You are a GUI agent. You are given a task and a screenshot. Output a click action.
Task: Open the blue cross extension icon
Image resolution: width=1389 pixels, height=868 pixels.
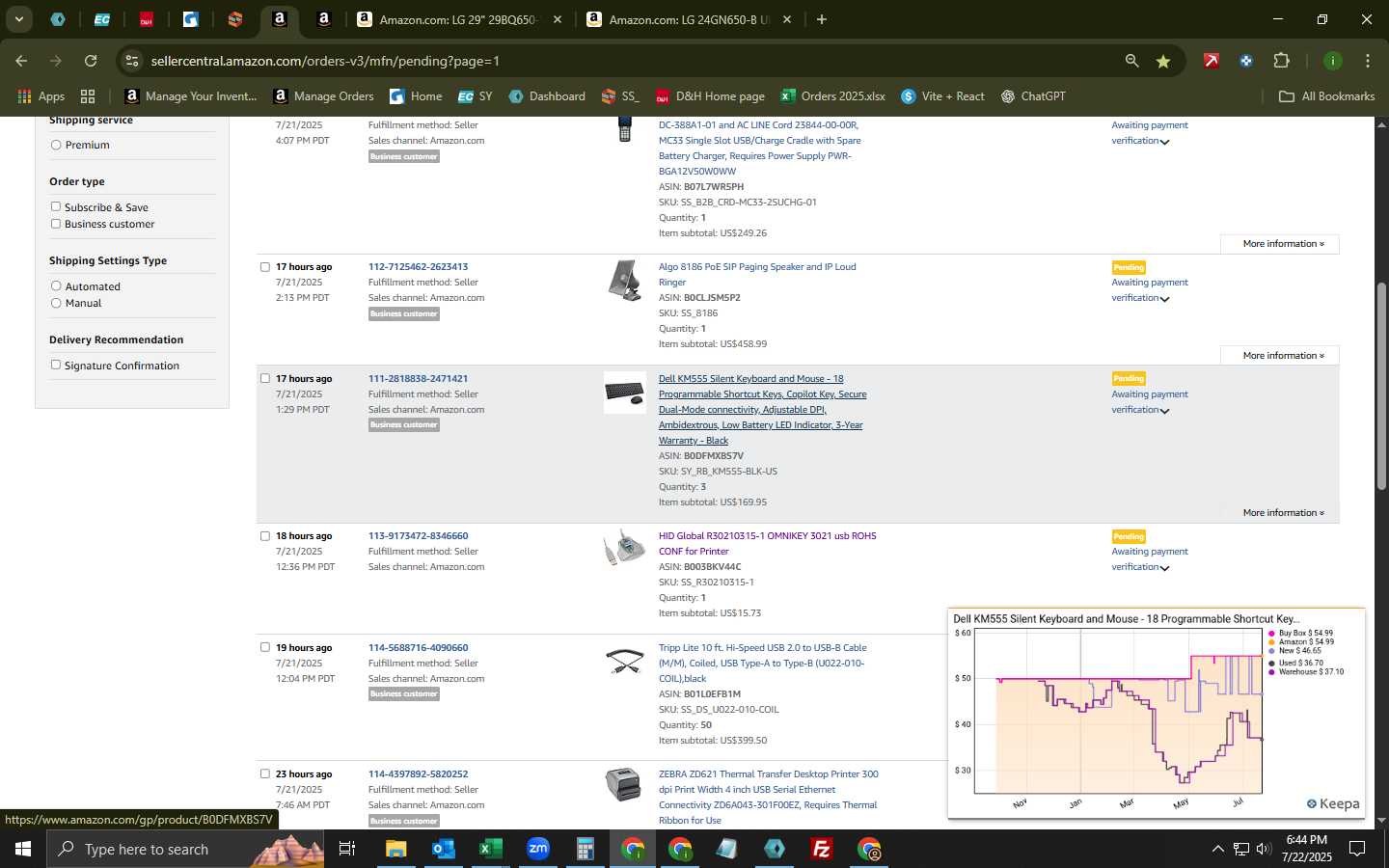1245,61
